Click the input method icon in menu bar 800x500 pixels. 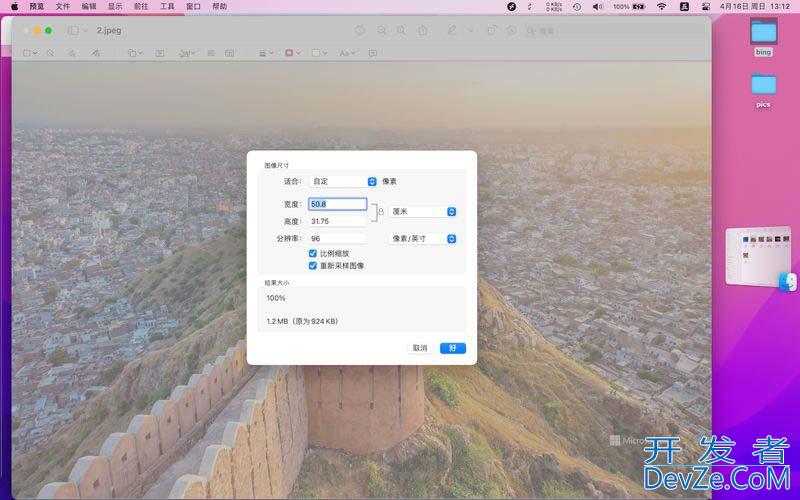(684, 7)
